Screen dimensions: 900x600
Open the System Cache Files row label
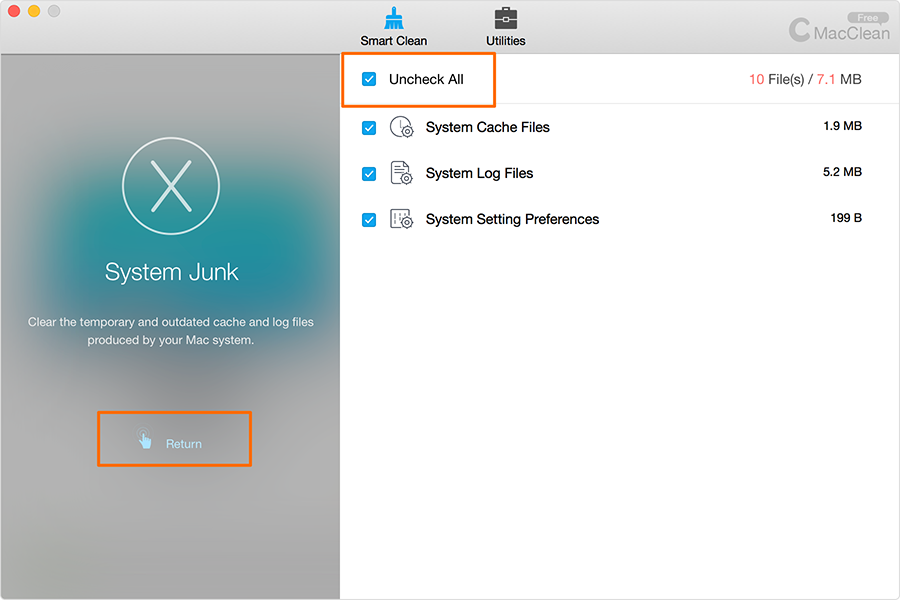487,127
